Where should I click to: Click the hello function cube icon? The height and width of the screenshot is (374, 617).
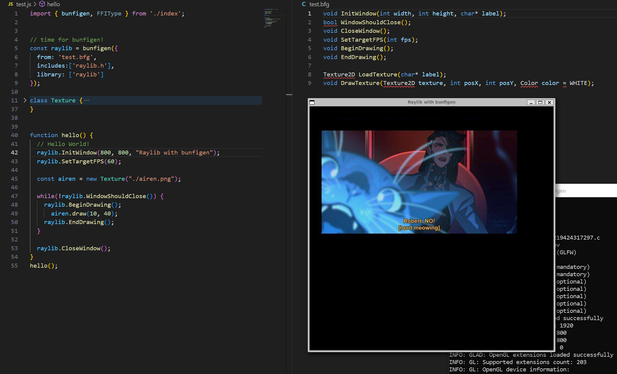tap(42, 4)
